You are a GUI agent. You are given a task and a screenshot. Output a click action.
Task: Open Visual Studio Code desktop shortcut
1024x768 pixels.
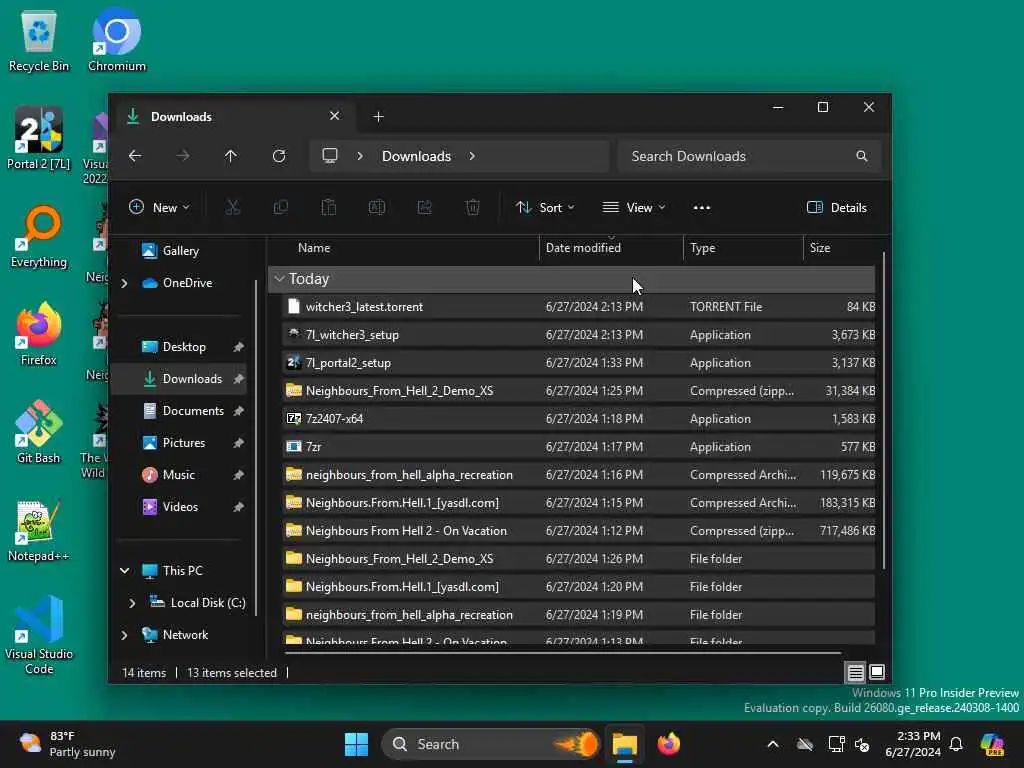click(x=39, y=635)
